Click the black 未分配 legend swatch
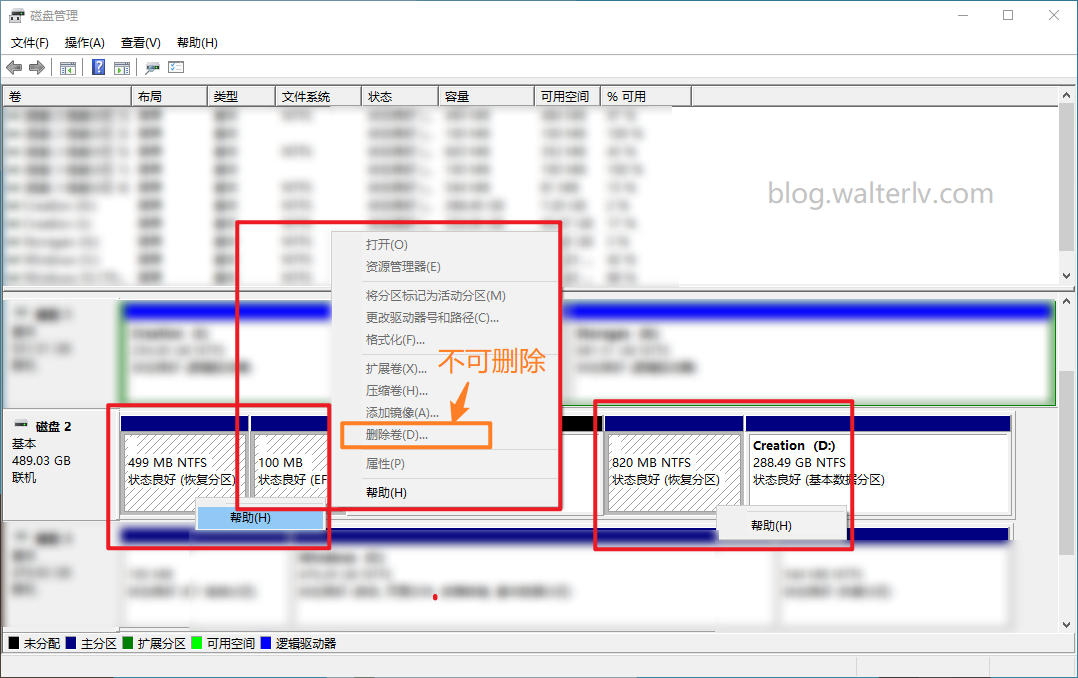1078x678 pixels. [x=14, y=643]
